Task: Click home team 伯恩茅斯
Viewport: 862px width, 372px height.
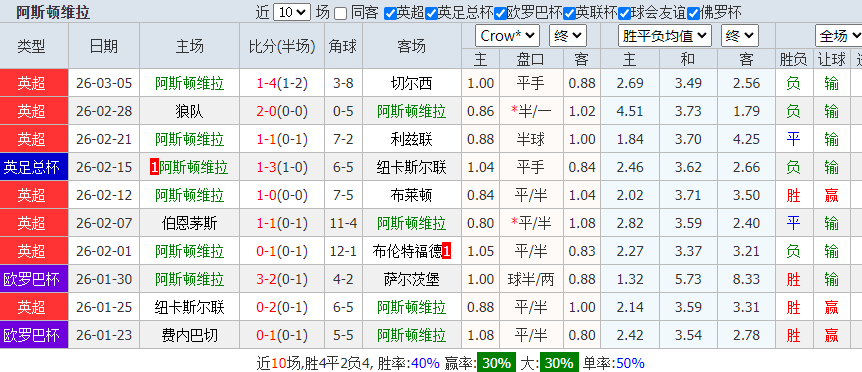Action: pyautogui.click(x=190, y=223)
